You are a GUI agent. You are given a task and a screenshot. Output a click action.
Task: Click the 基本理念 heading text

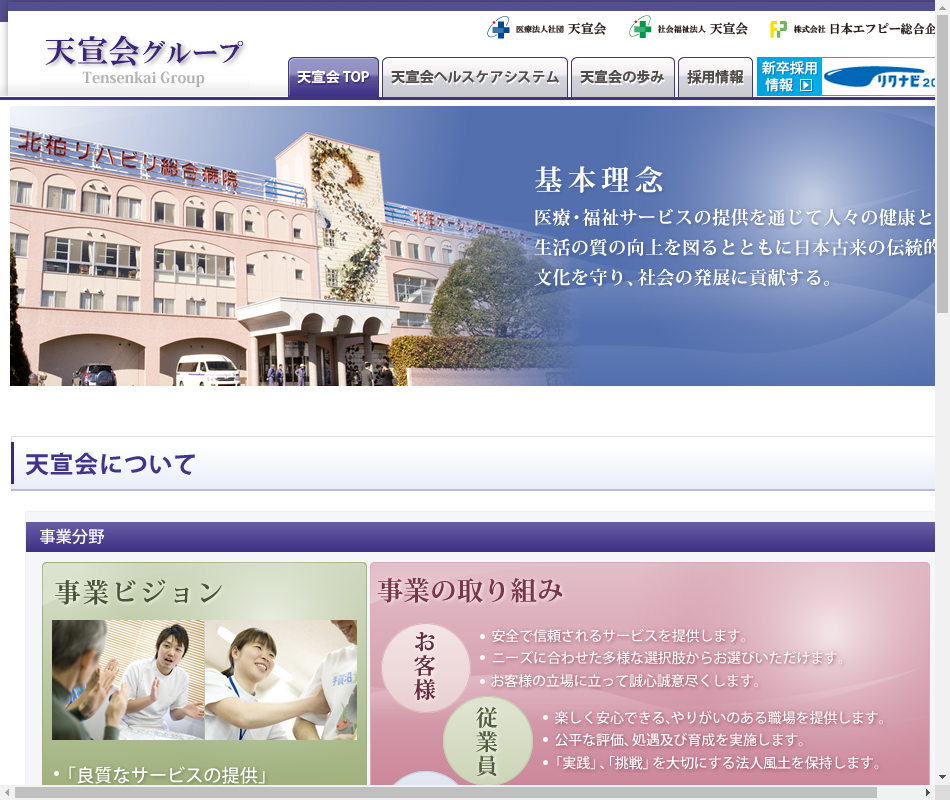tap(599, 180)
